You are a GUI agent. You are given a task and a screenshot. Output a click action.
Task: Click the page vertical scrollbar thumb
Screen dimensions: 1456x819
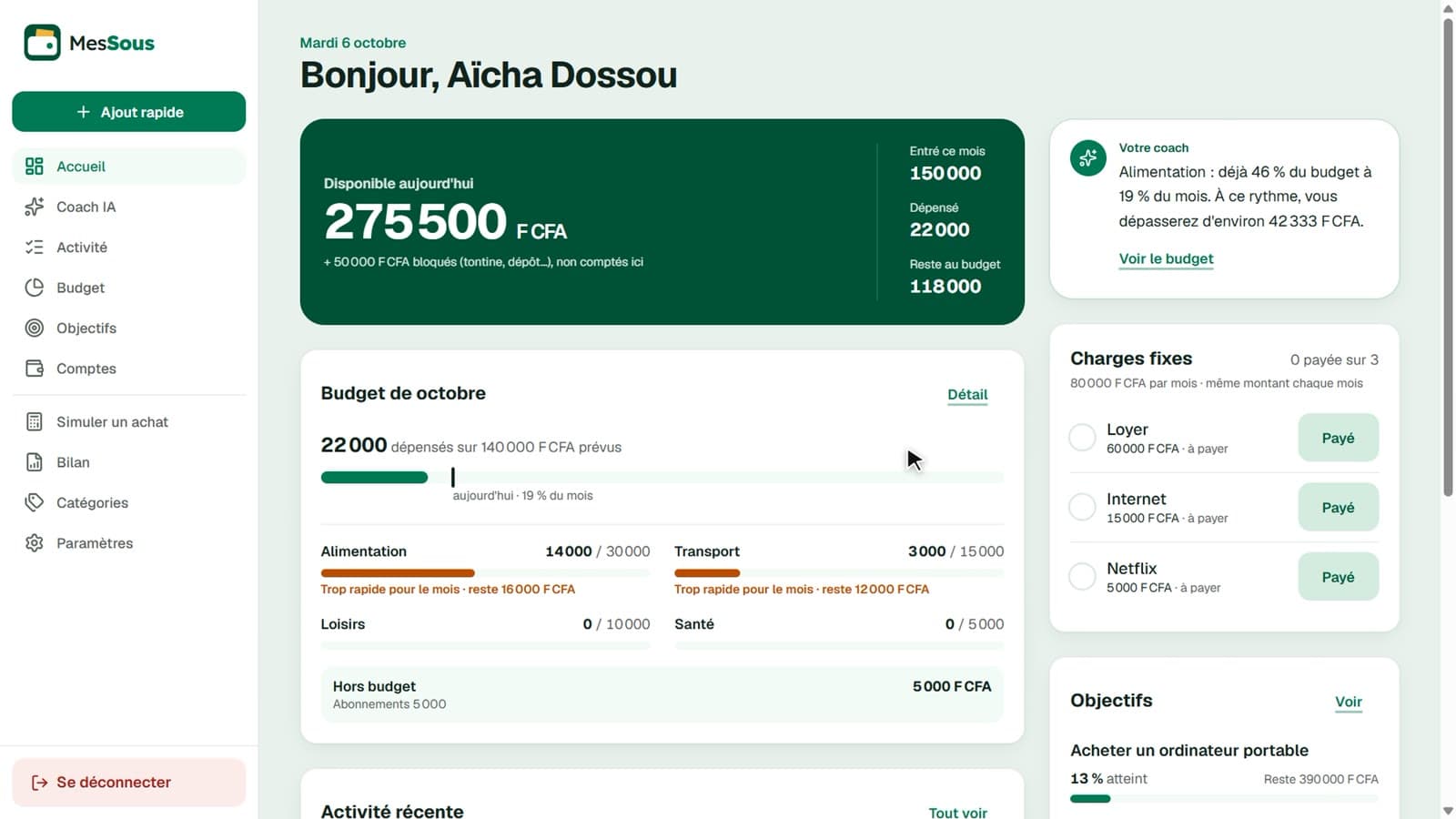[x=1448, y=257]
